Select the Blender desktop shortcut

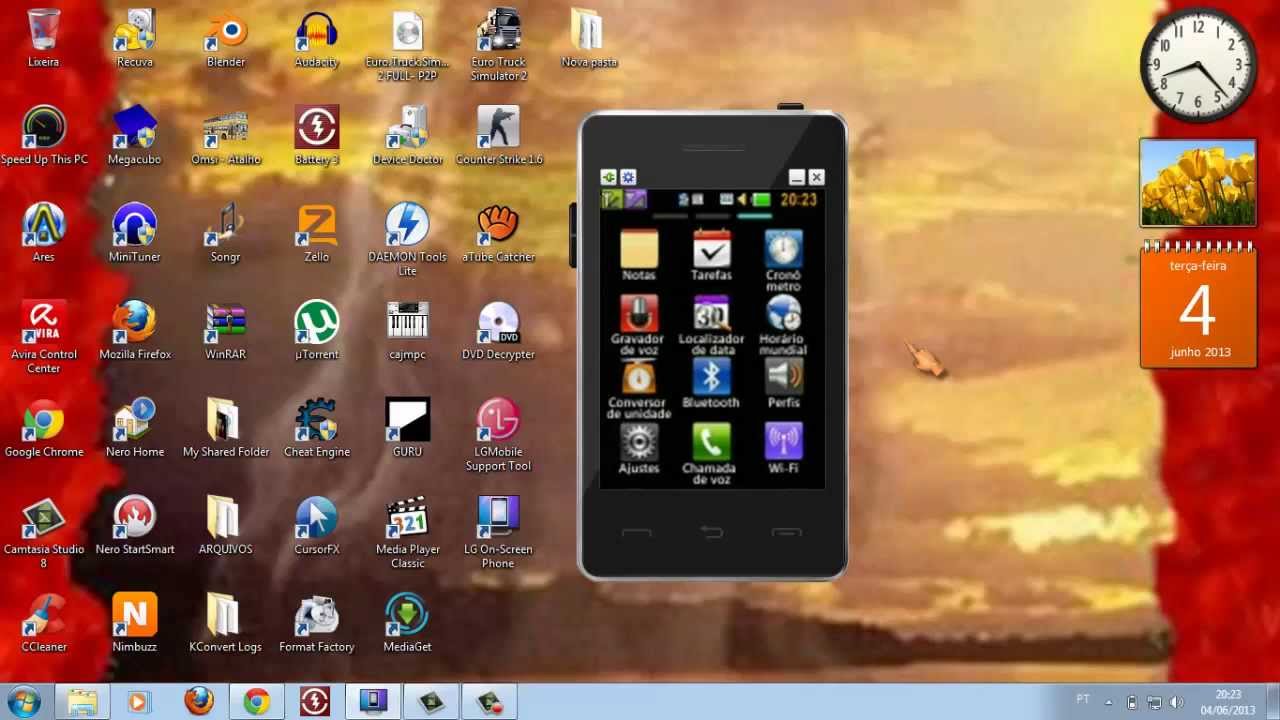pyautogui.click(x=226, y=38)
